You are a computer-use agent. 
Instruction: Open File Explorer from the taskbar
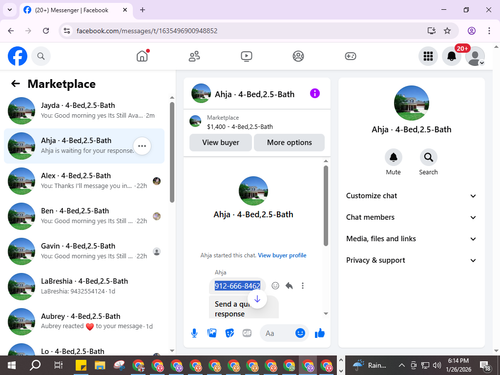click(x=100, y=366)
